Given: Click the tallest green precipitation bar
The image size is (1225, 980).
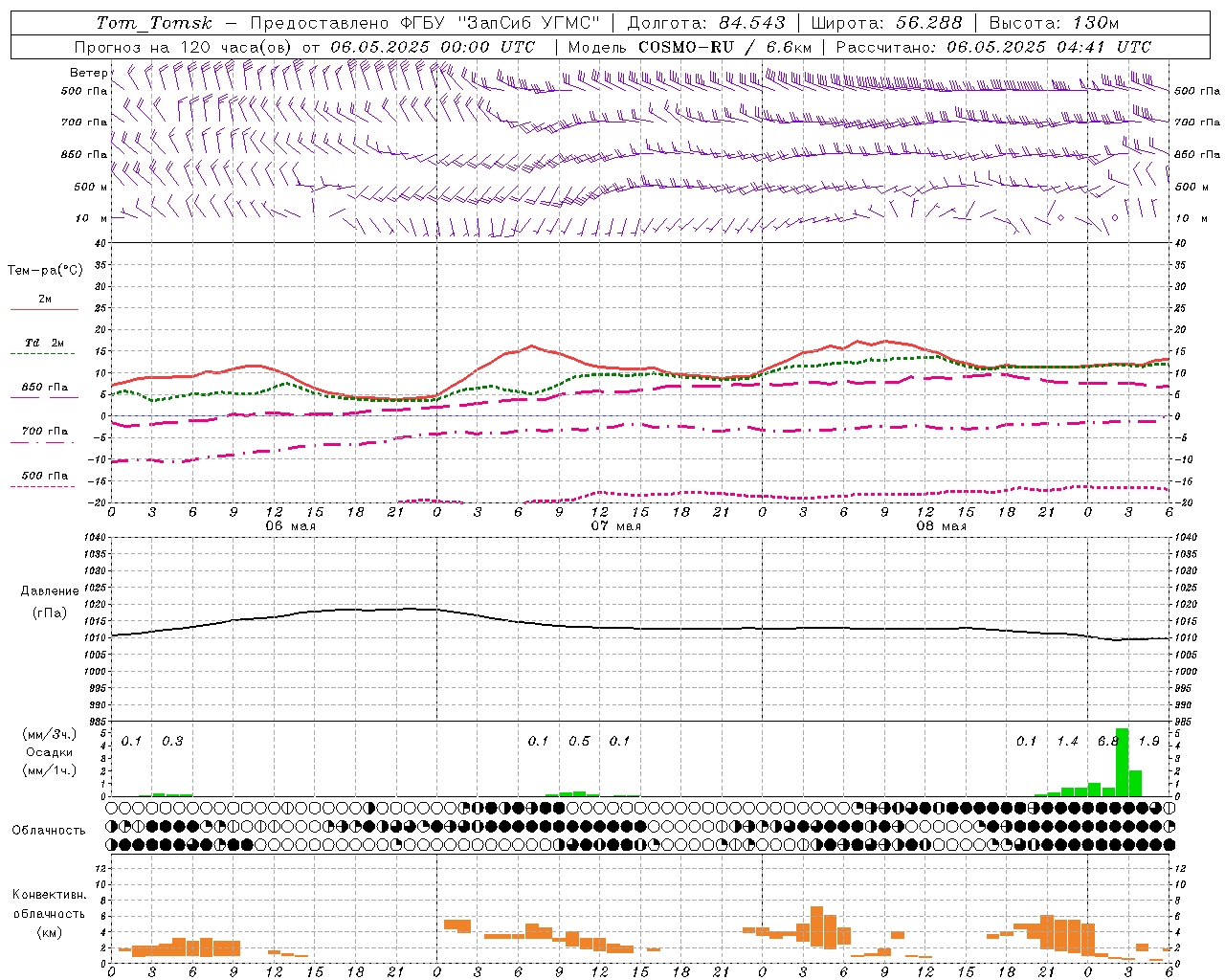Looking at the screenshot, I should (x=1122, y=763).
